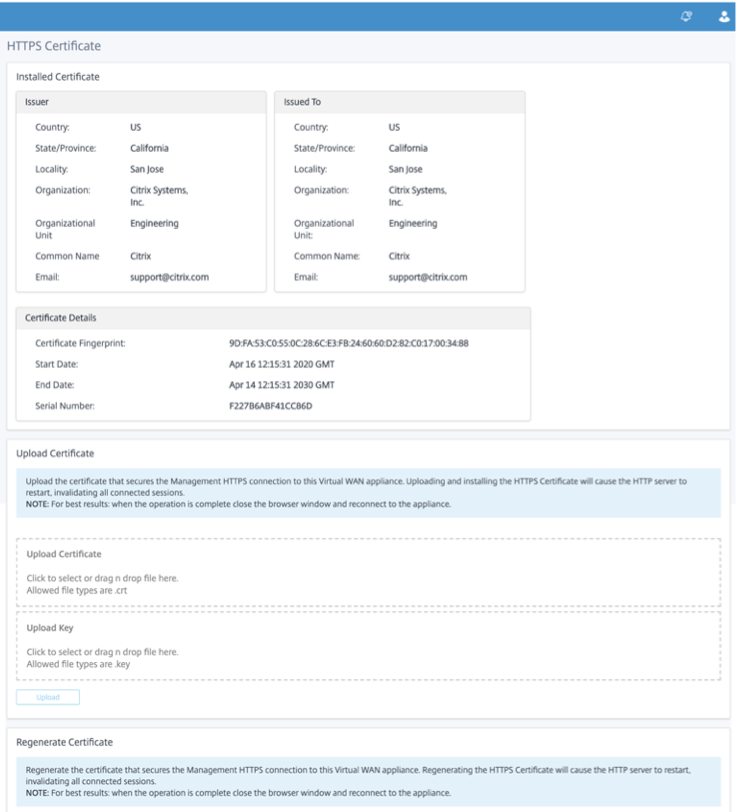Click the Certificate Details header
736x812 pixels.
tap(273, 318)
